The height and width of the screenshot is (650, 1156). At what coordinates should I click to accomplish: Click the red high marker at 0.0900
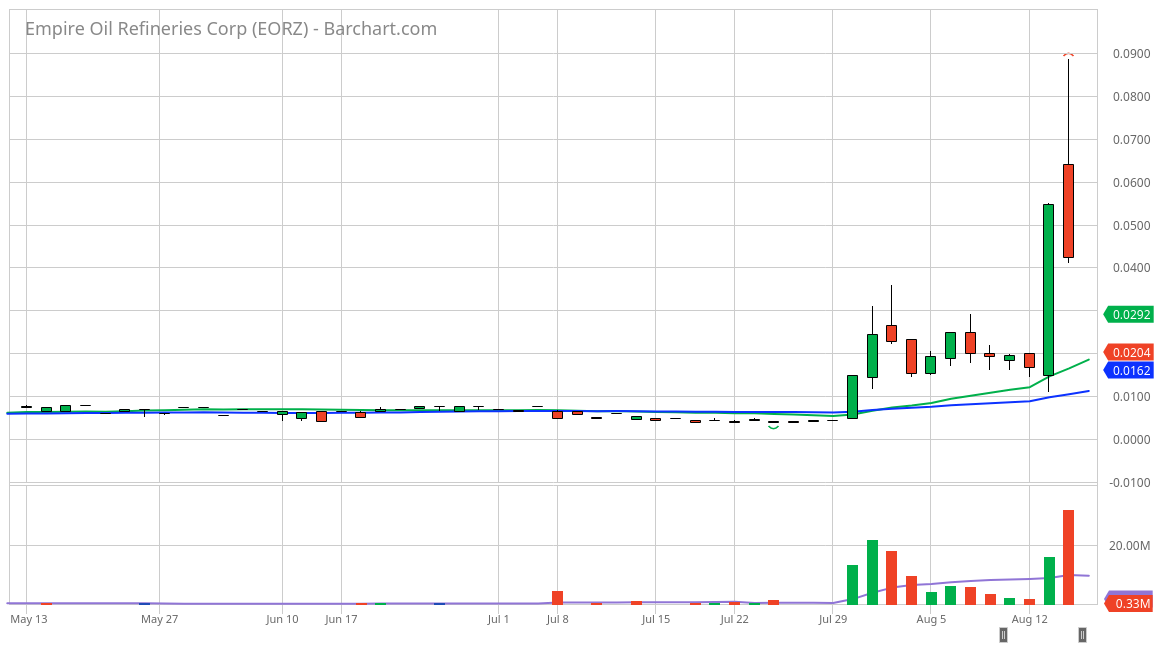click(1068, 54)
